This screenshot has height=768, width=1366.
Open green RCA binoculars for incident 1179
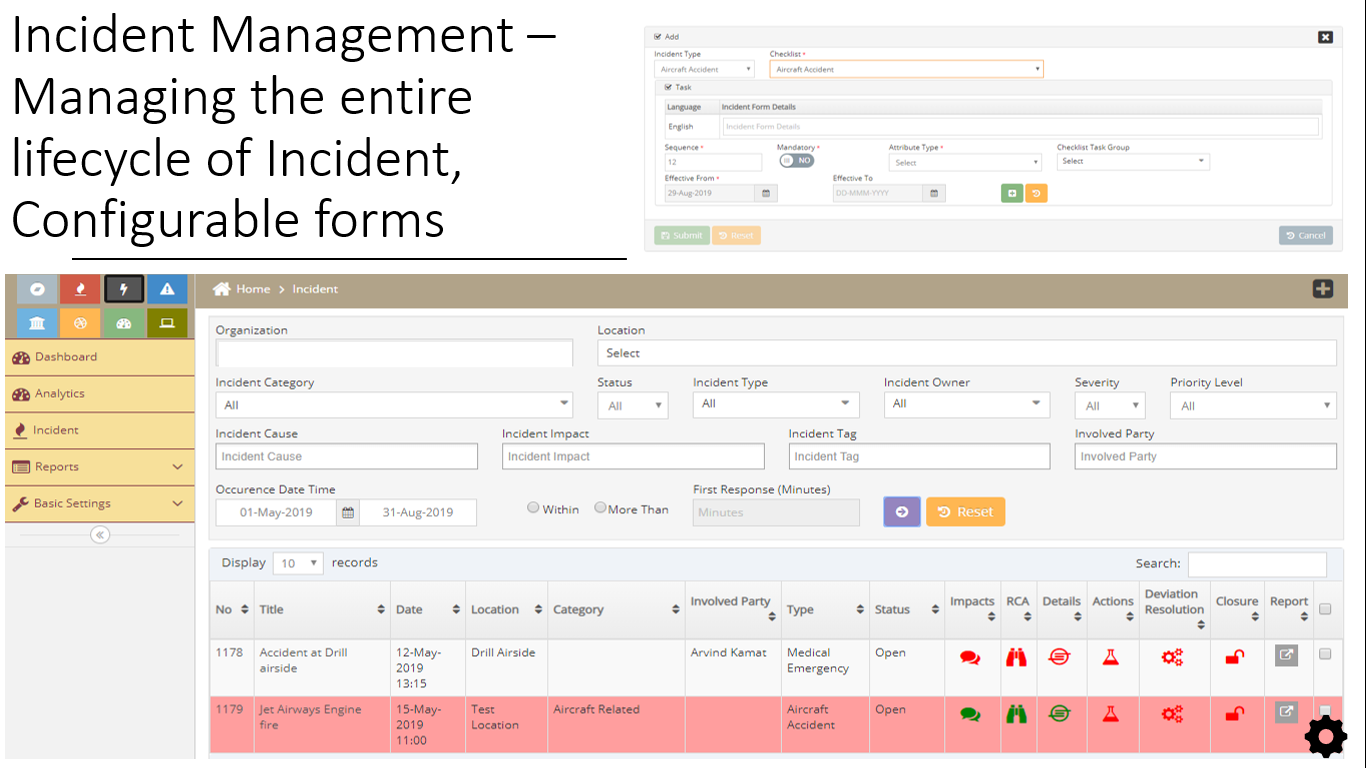tap(1017, 714)
